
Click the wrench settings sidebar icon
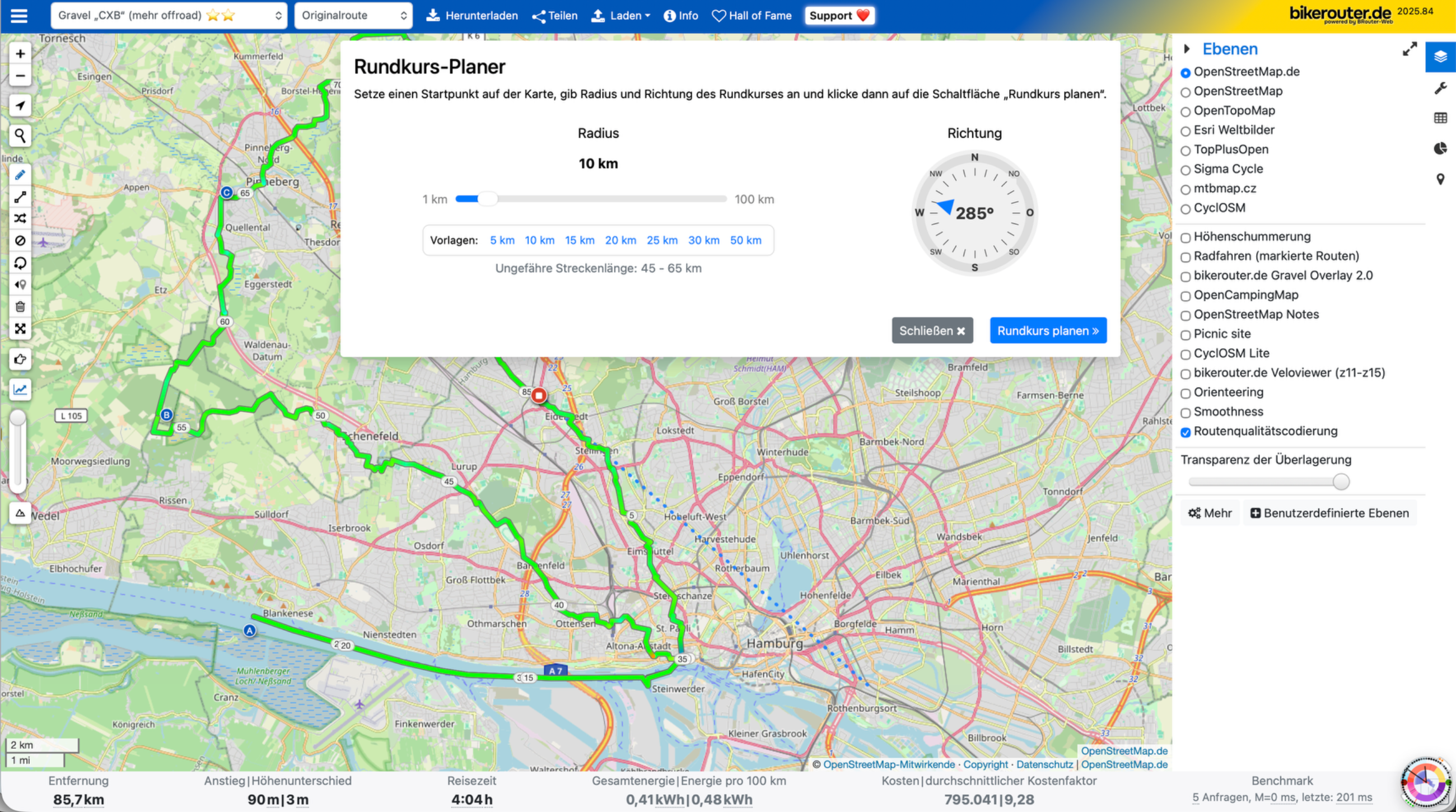1440,88
